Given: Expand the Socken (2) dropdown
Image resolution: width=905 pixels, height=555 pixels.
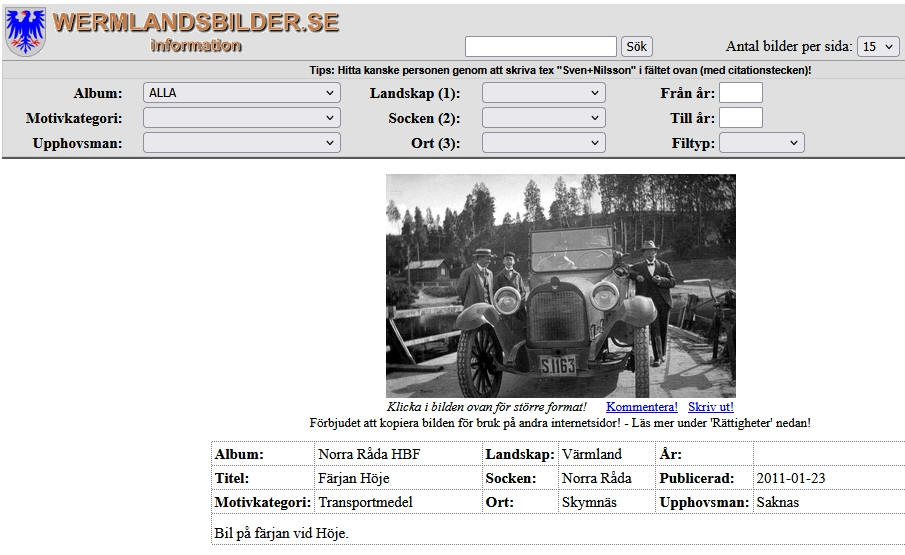Looking at the screenshot, I should pyautogui.click(x=543, y=118).
